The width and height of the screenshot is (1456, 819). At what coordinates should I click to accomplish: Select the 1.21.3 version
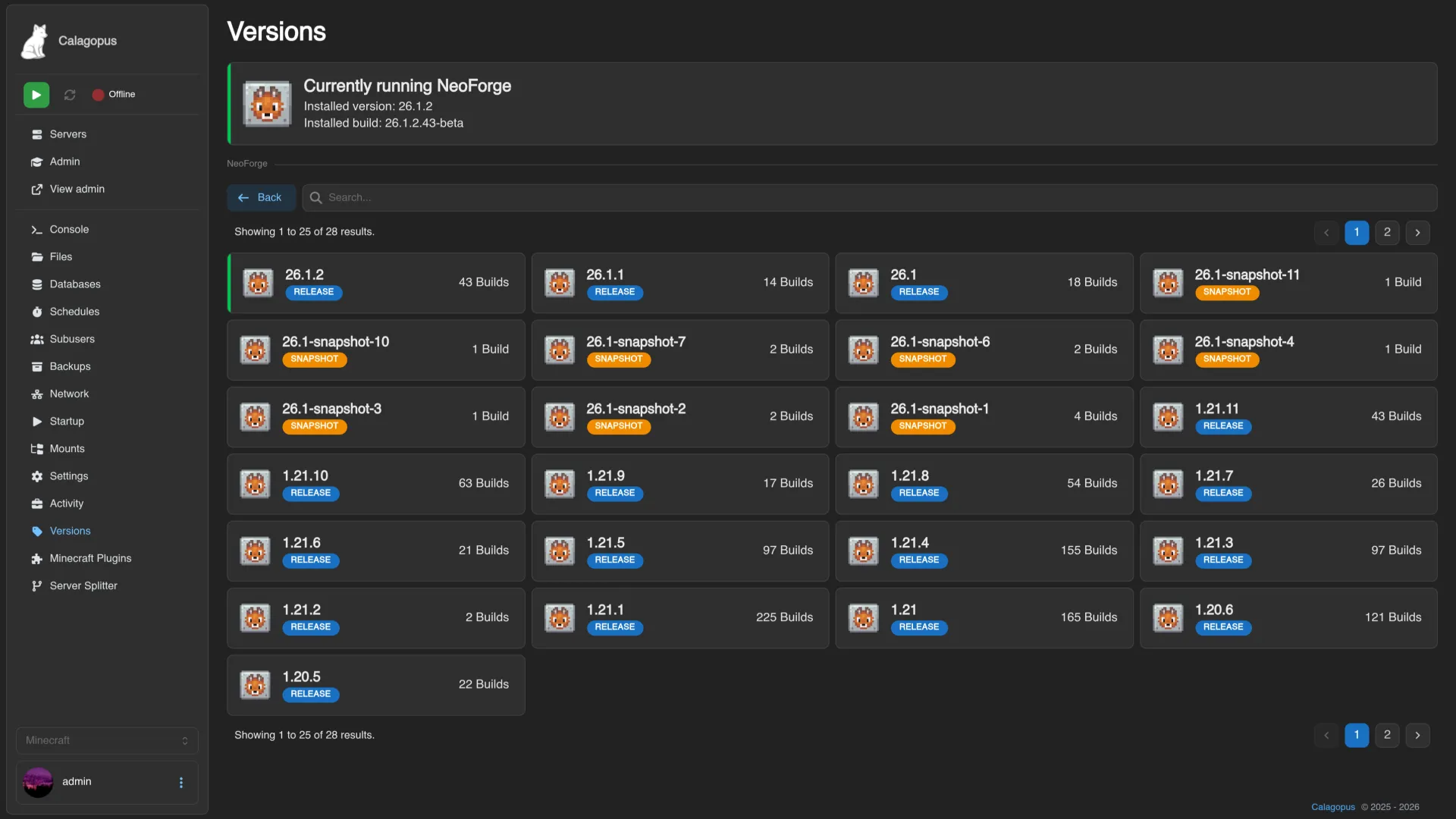coord(1288,551)
